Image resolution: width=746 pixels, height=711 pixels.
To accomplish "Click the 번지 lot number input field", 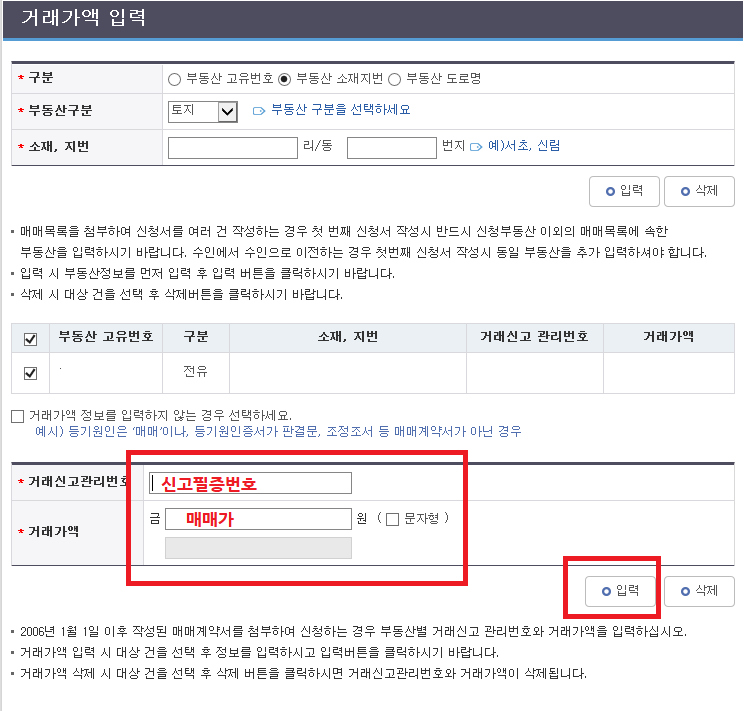I will (x=392, y=148).
